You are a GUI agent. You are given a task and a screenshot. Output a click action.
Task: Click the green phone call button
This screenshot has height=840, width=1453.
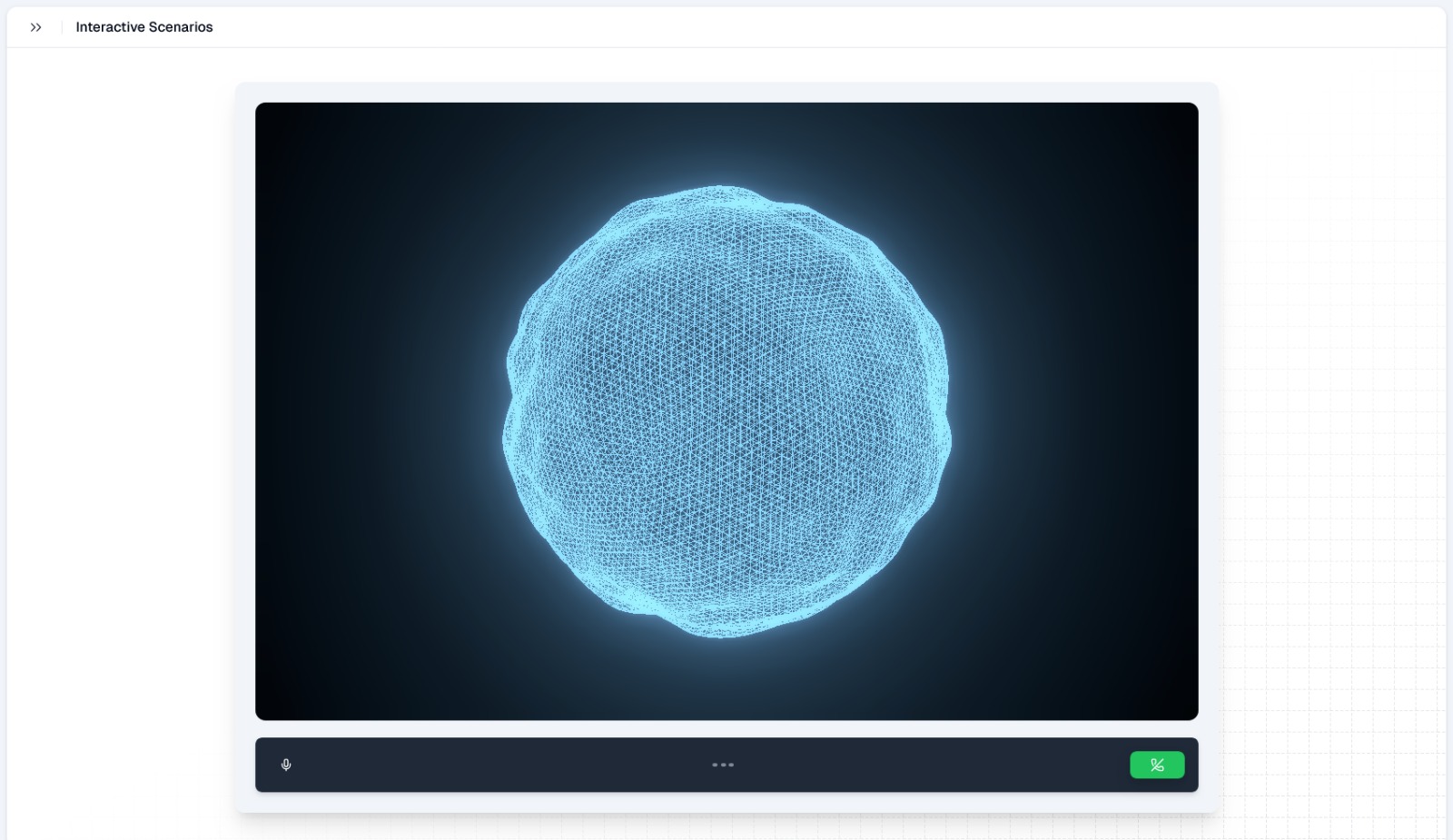1156,765
